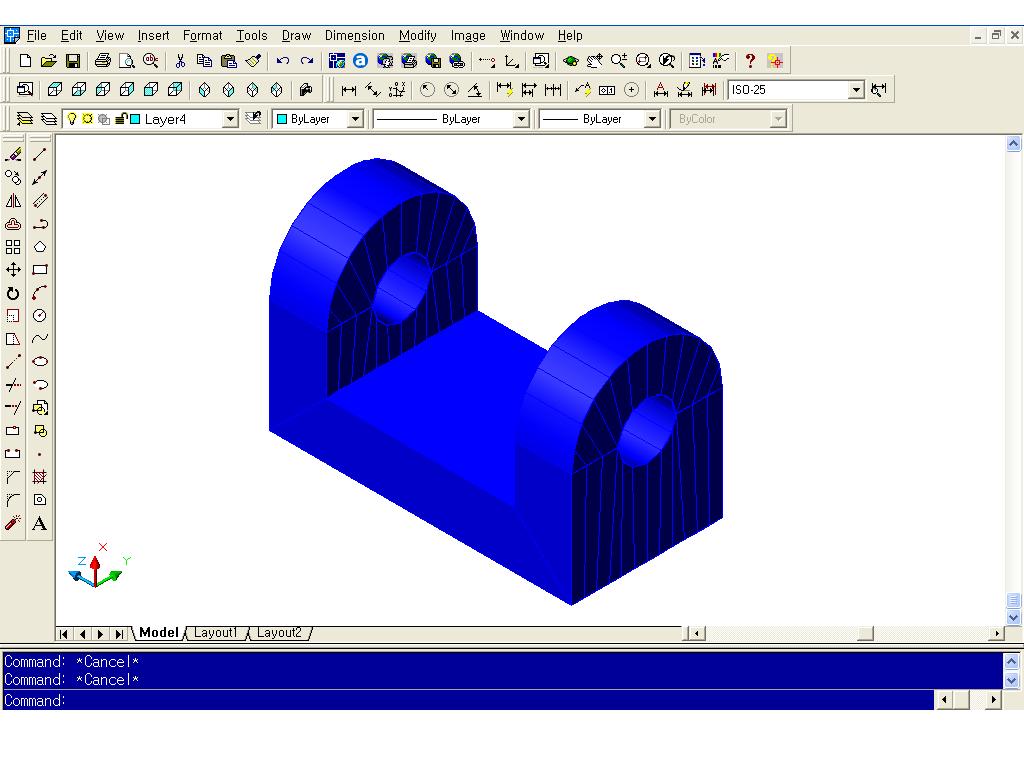
Task: Open the ByLayer lineweight dropdown
Action: point(652,119)
